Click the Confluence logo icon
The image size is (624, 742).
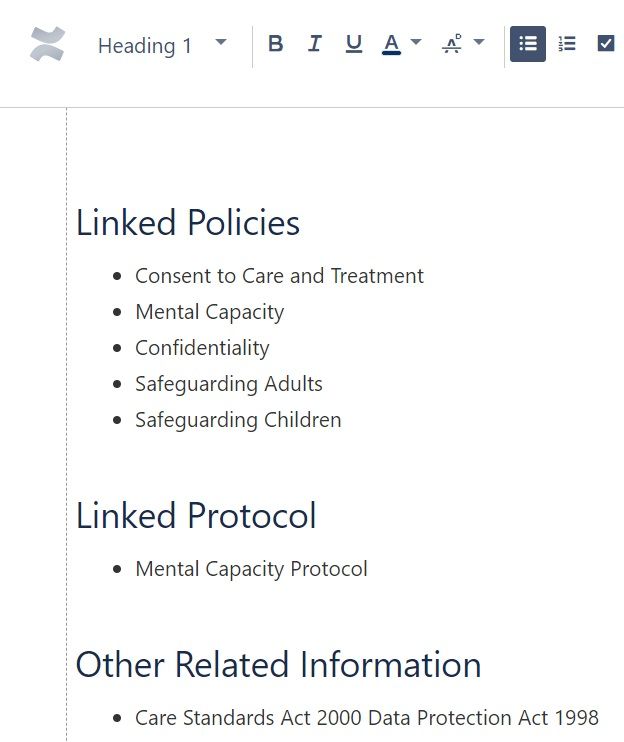[x=47, y=45]
